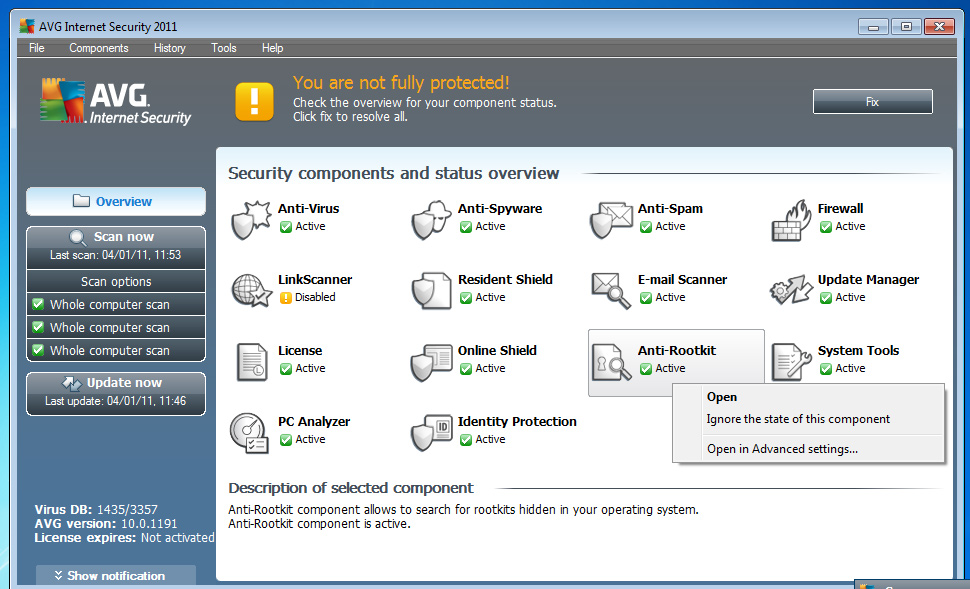Click the magnifier icon beside Scan now
Viewport: 970px width, 589px height.
tap(78, 238)
